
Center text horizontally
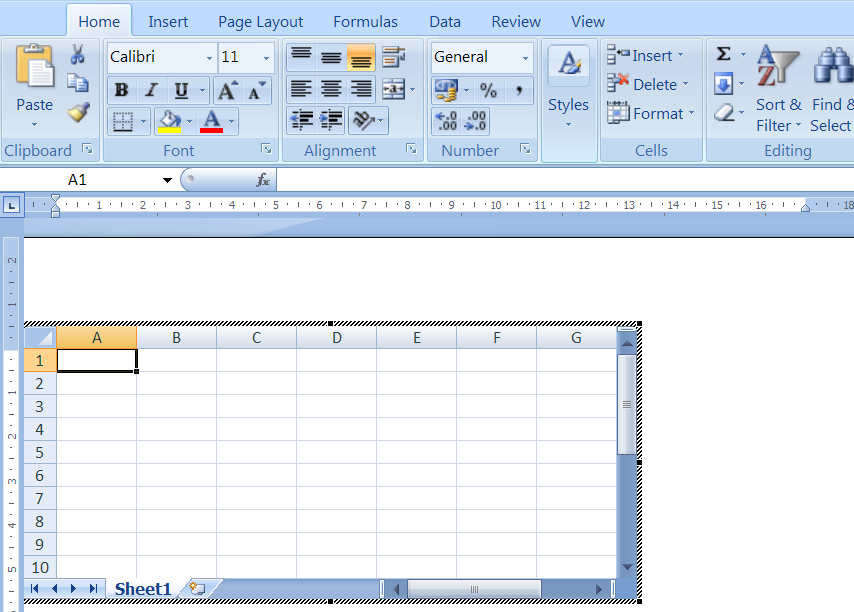331,89
